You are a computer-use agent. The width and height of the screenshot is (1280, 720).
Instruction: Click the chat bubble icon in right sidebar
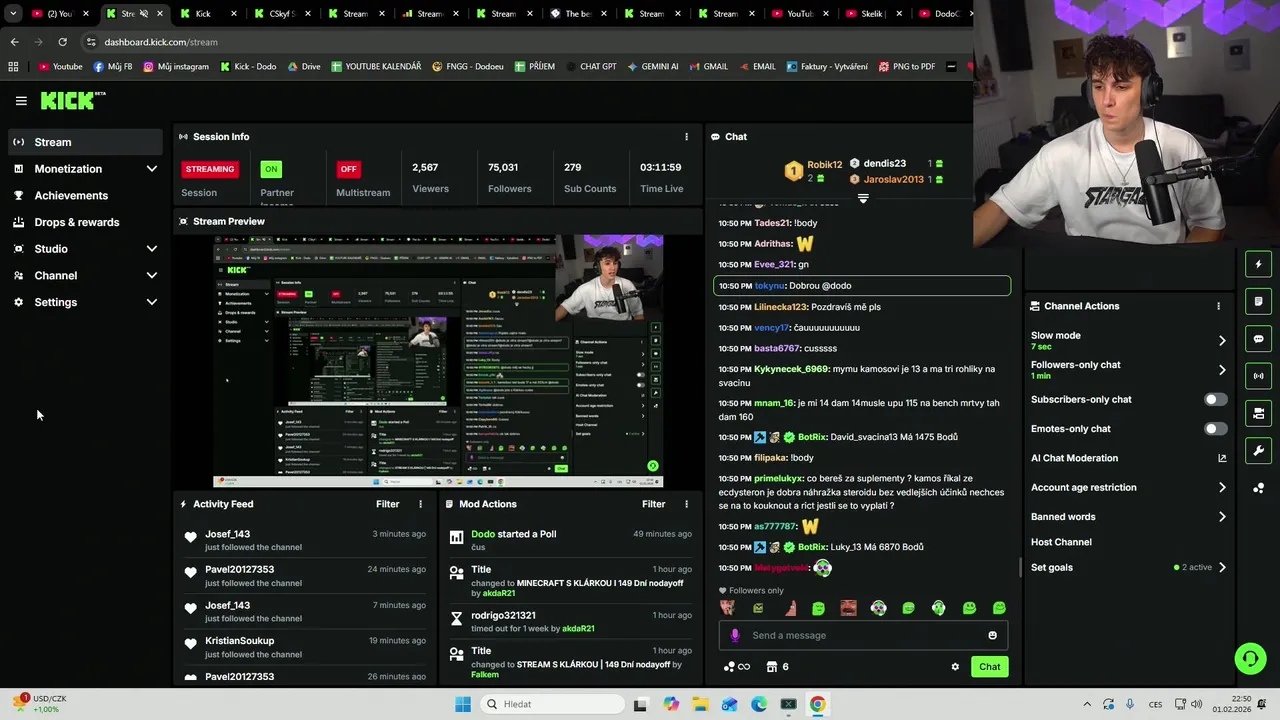pyautogui.click(x=1259, y=339)
